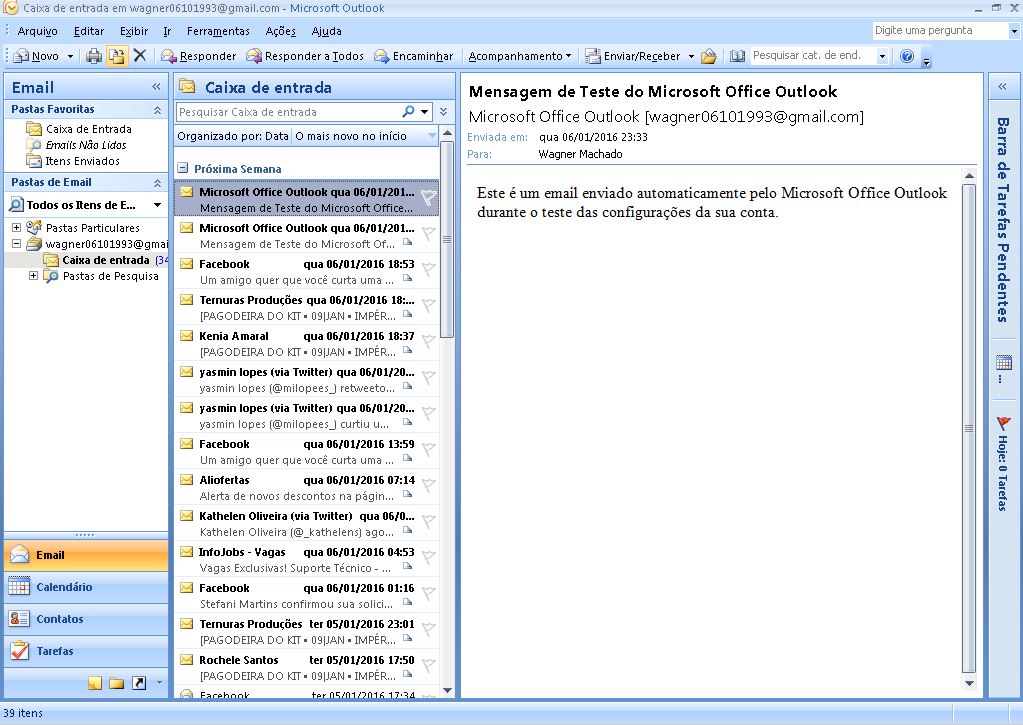
Task: Toggle the flag on the Aliofertas message
Action: [429, 485]
